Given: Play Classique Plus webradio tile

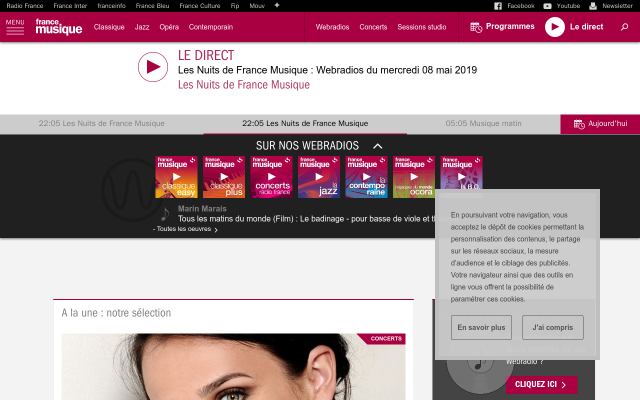Looking at the screenshot, I should pos(224,177).
